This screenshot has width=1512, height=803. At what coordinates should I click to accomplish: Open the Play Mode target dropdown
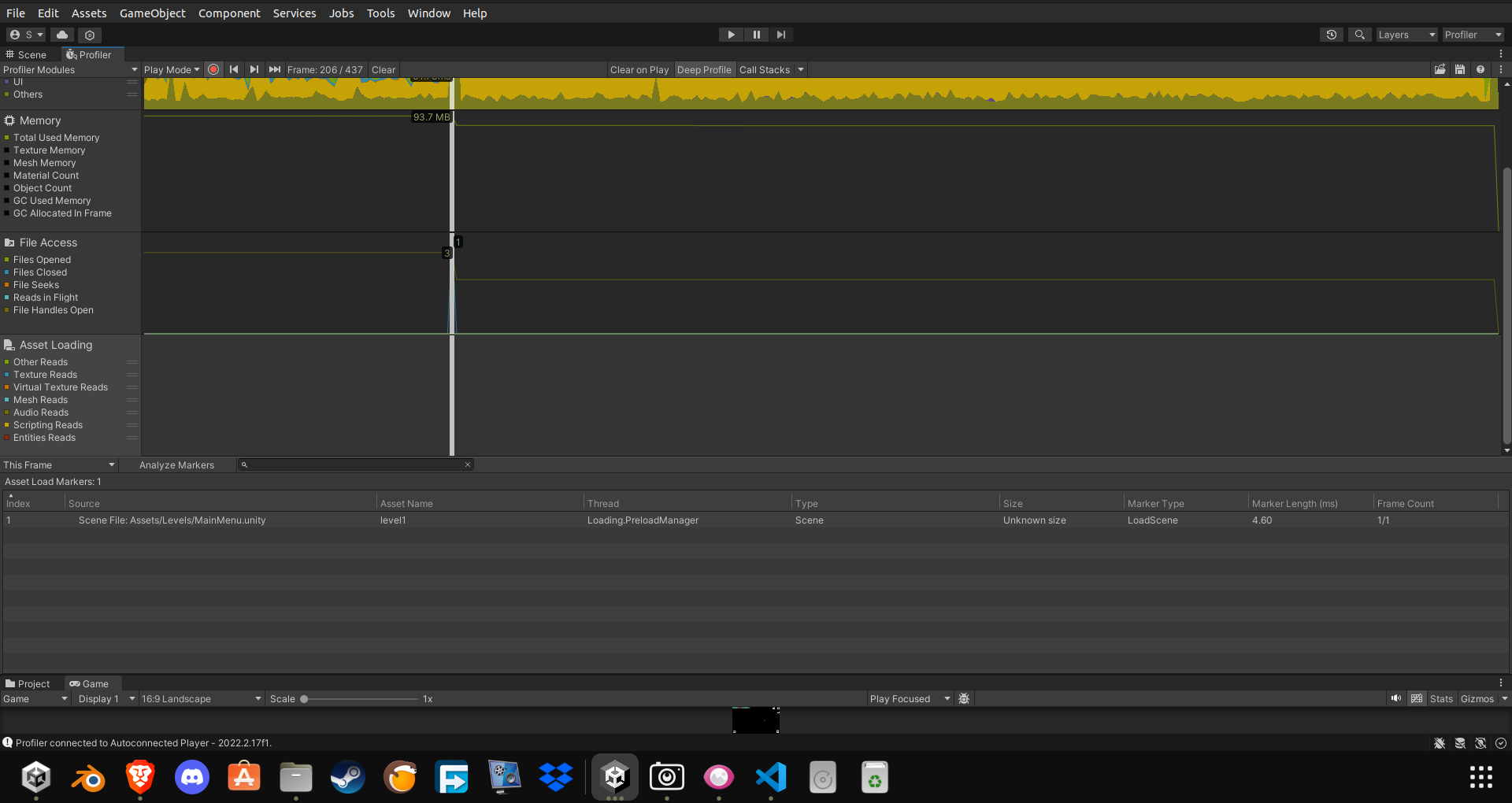point(172,69)
